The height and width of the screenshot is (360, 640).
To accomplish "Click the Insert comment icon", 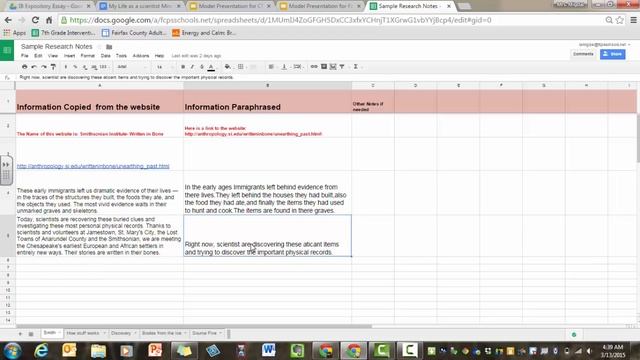I will click(324, 67).
